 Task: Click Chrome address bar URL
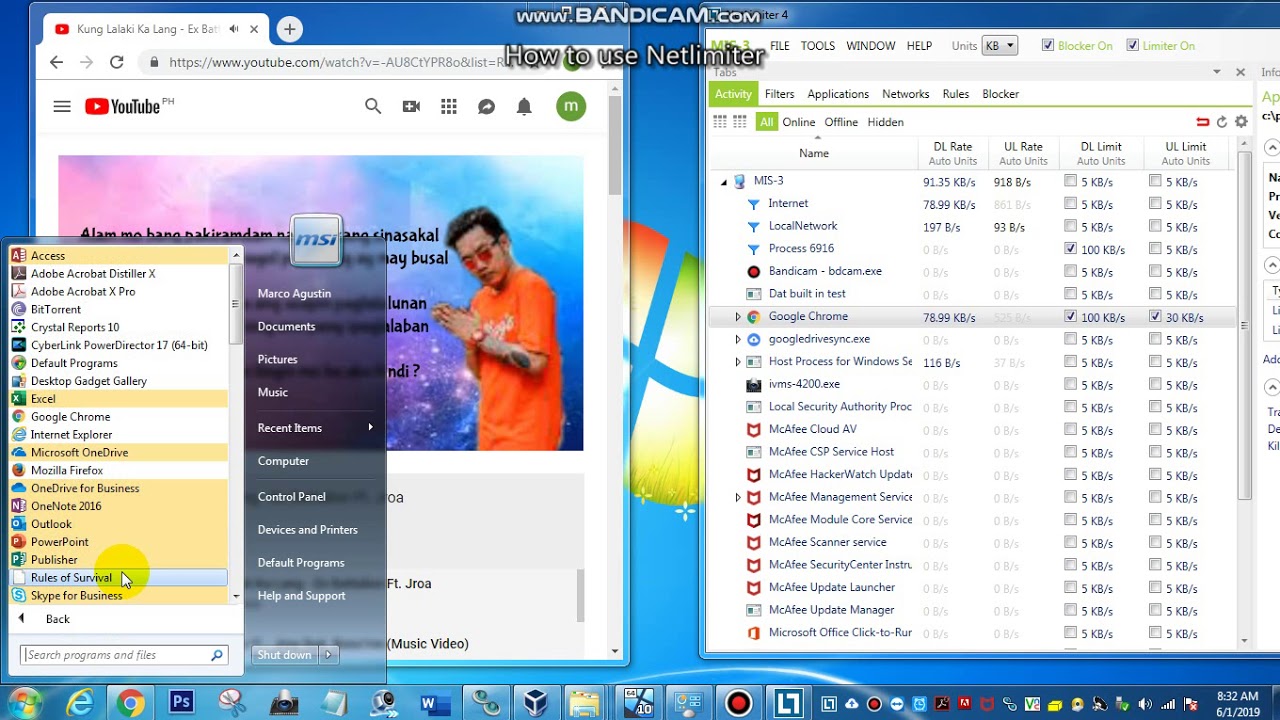(x=335, y=62)
